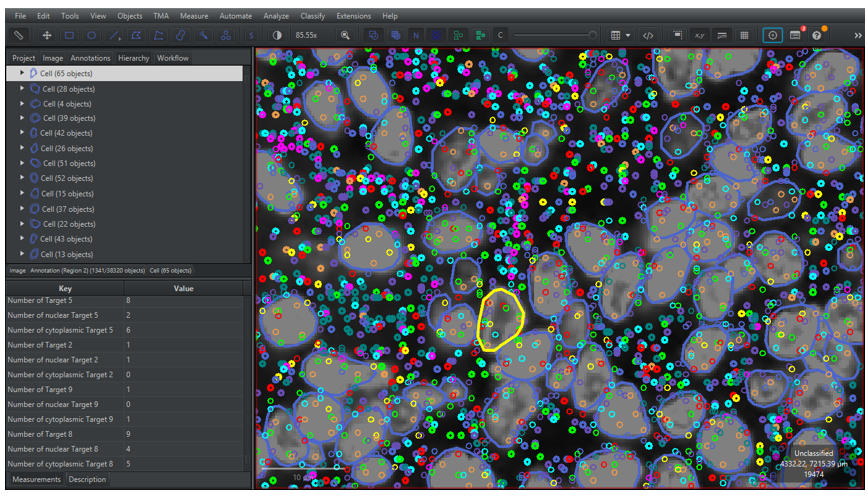Select the Wand tool
Image resolution: width=868 pixels, height=496 pixels.
click(x=204, y=35)
